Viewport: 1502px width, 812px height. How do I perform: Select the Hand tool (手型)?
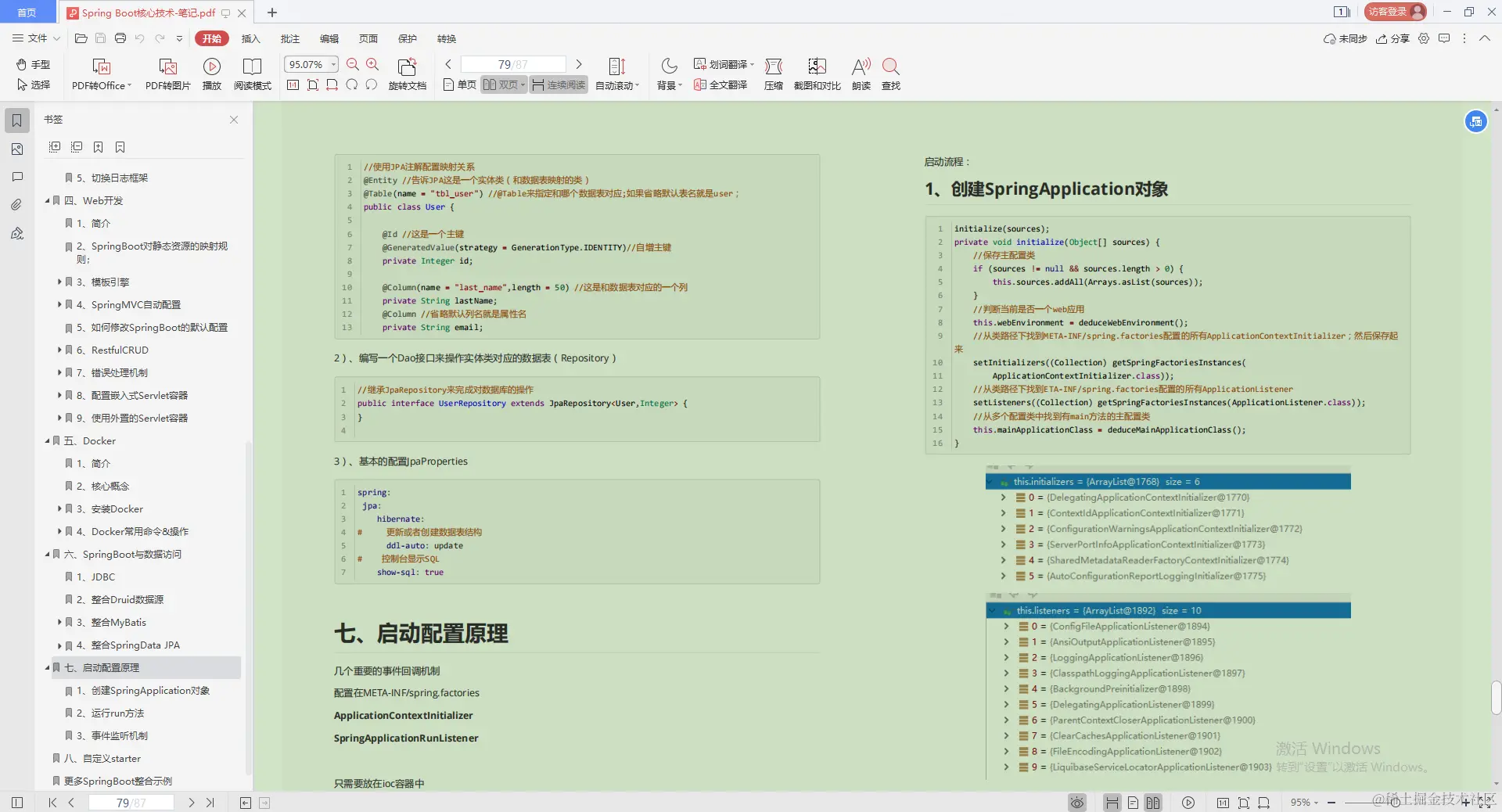pyautogui.click(x=33, y=64)
